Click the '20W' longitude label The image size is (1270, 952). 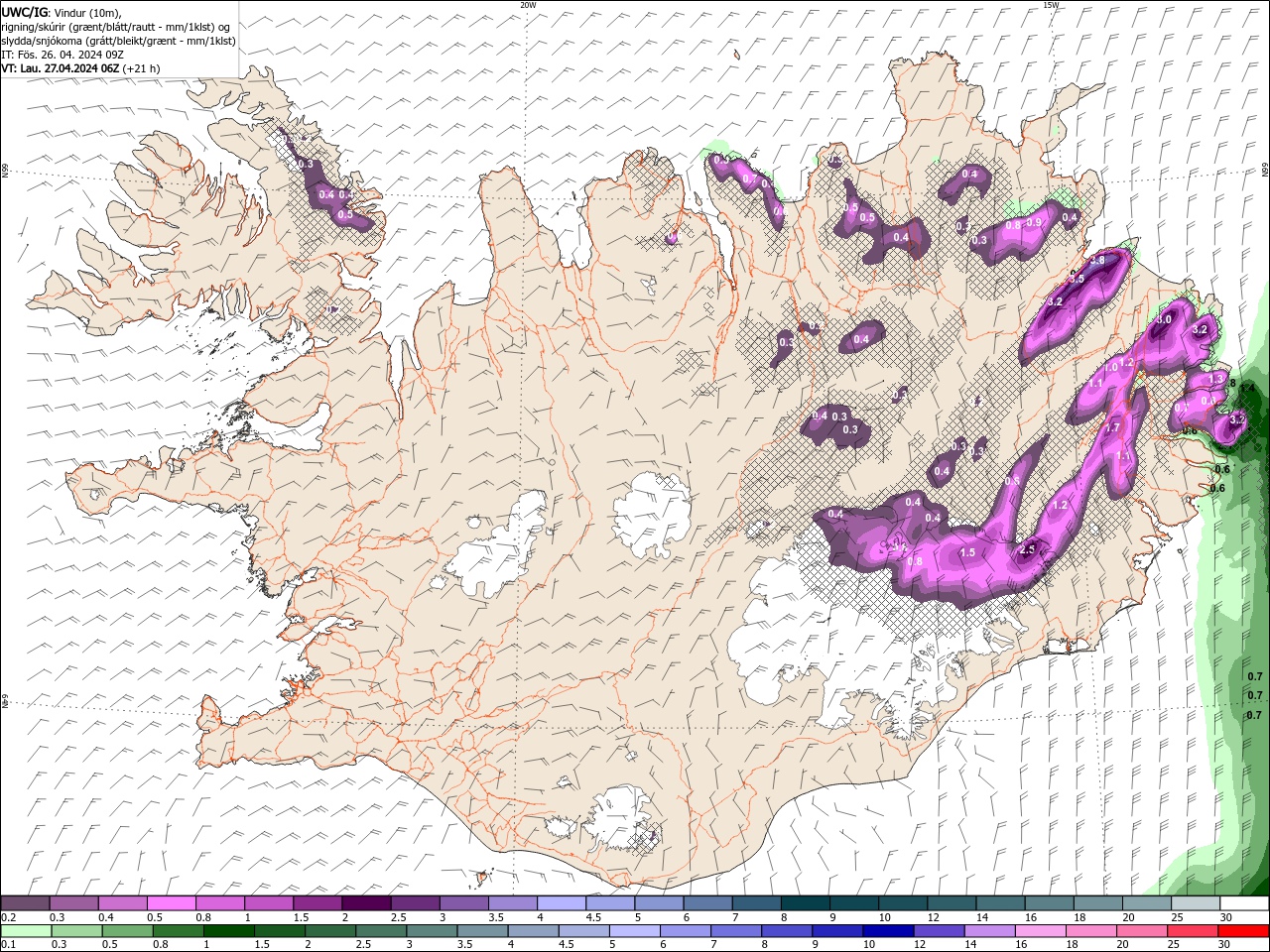pyautogui.click(x=528, y=5)
